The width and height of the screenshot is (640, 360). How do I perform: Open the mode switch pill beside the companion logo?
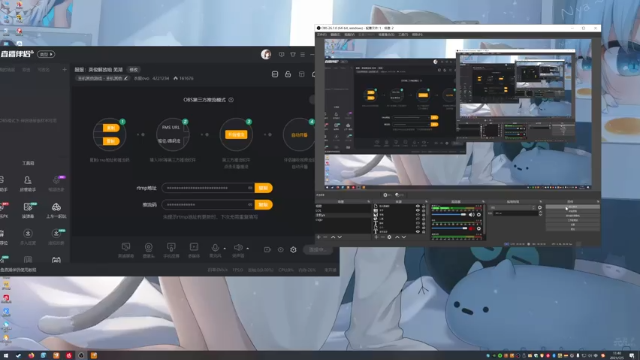click(46, 54)
